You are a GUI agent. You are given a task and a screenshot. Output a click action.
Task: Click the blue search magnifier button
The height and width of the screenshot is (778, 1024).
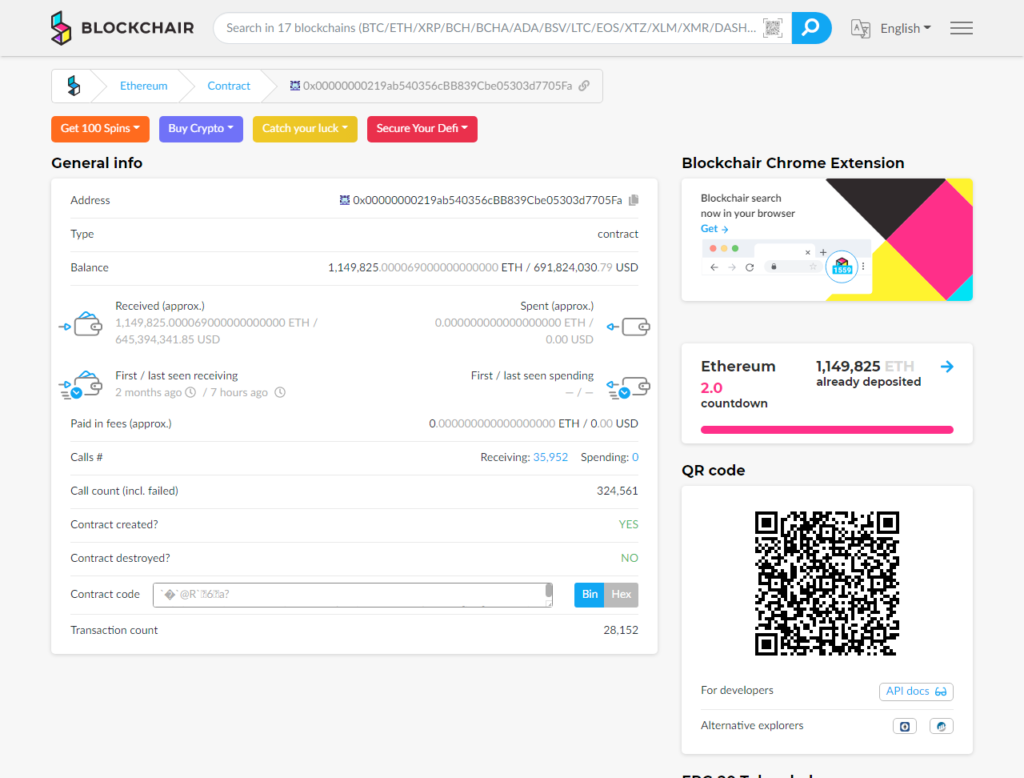click(x=811, y=28)
